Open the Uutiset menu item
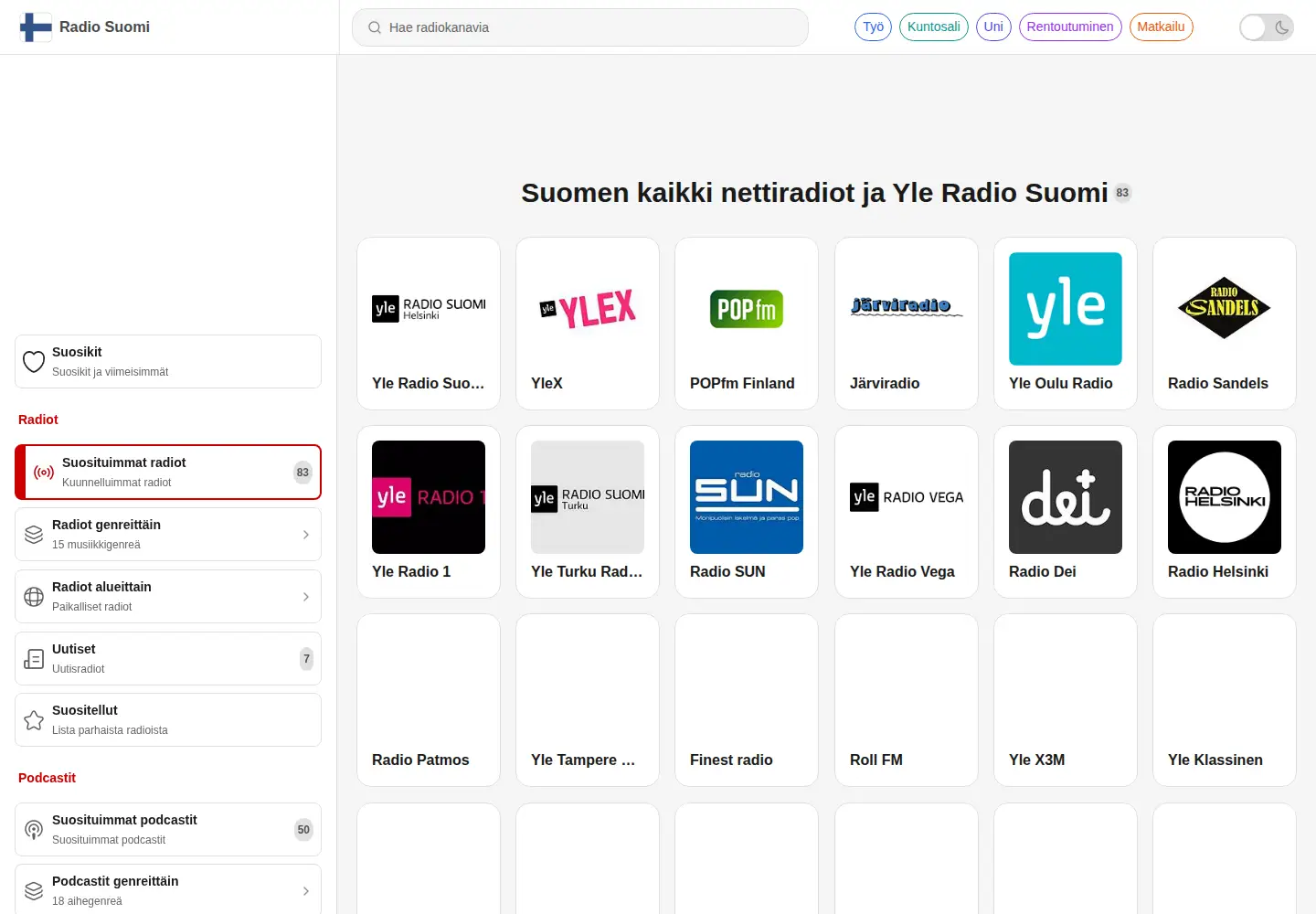Viewport: 1316px width, 914px height. coord(168,659)
